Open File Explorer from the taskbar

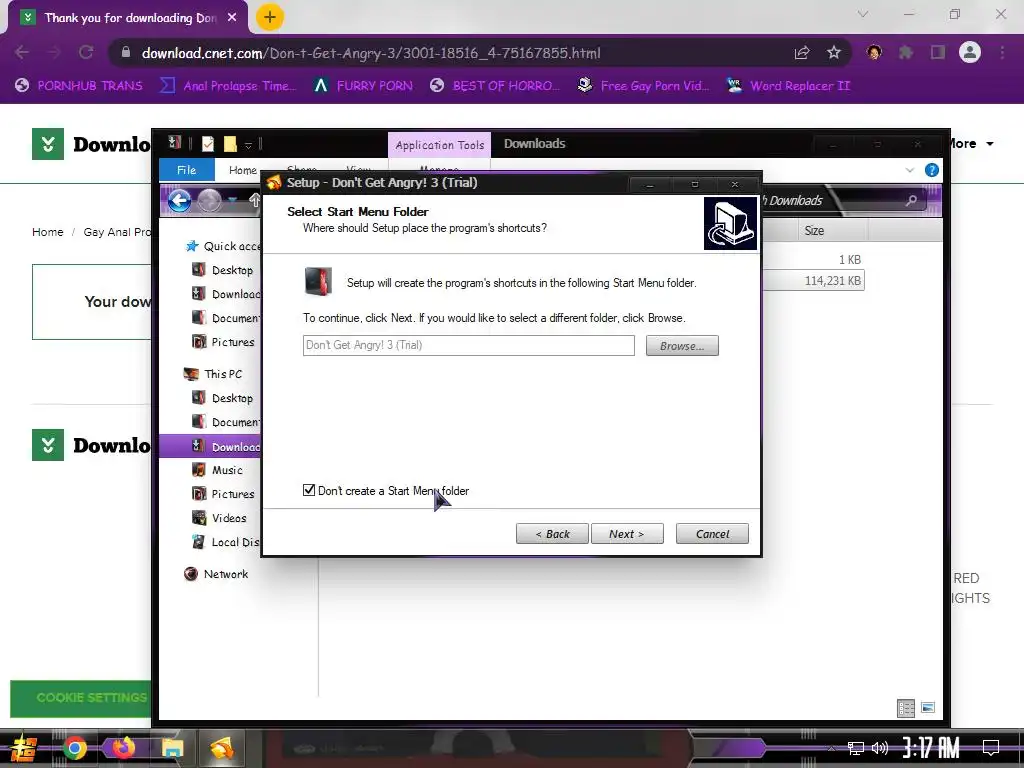coord(172,748)
